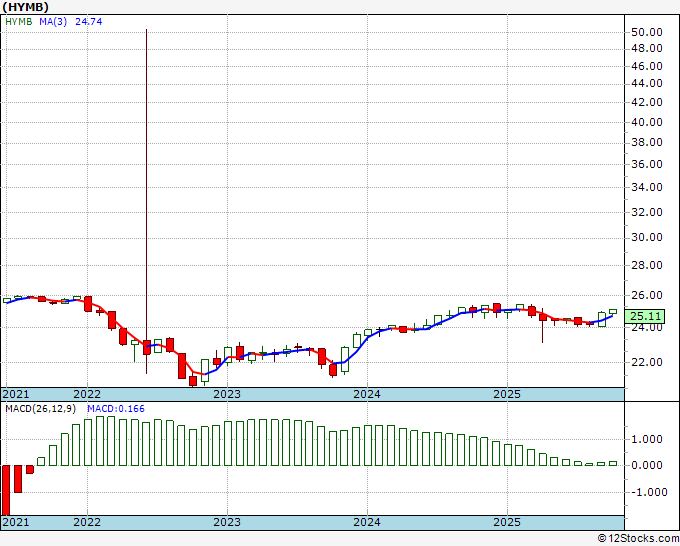Click 2022 on the price chart timeline
Image resolution: width=680 pixels, height=546 pixels.
87,394
